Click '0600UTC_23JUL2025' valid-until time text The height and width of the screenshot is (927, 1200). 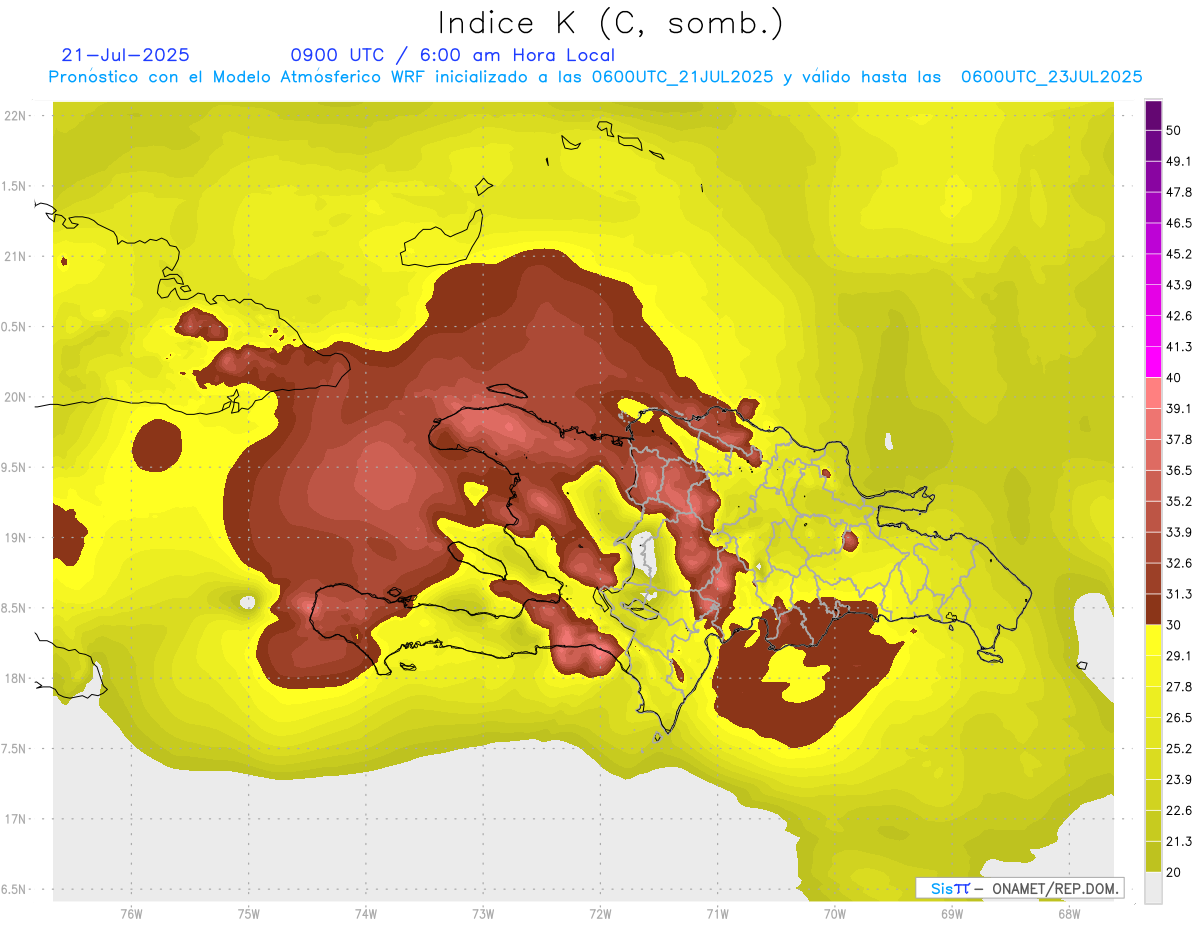click(1051, 77)
